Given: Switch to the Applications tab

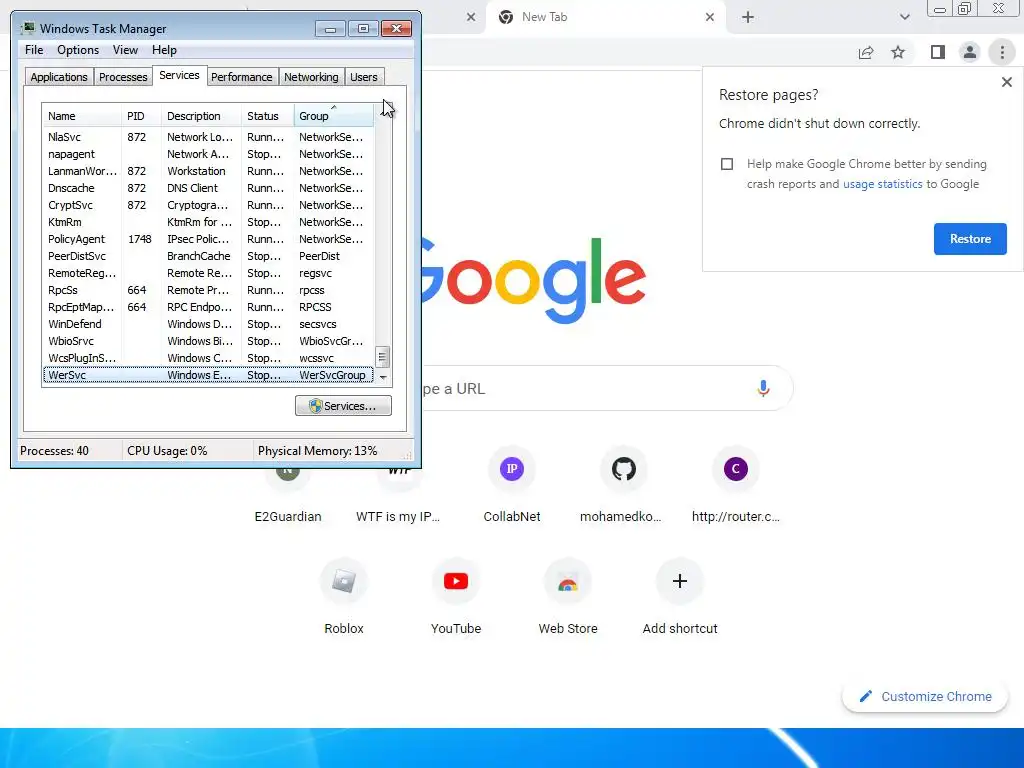Looking at the screenshot, I should [x=59, y=77].
